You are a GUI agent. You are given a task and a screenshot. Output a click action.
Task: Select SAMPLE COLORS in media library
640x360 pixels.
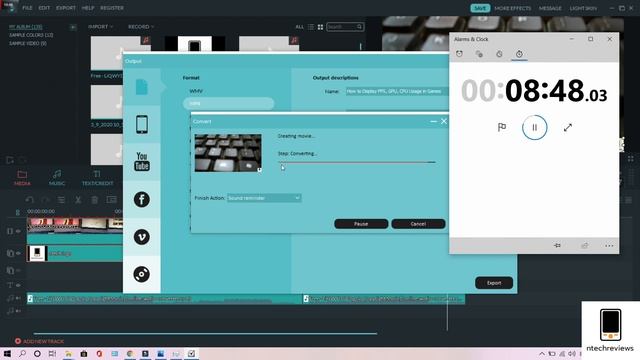click(x=31, y=35)
